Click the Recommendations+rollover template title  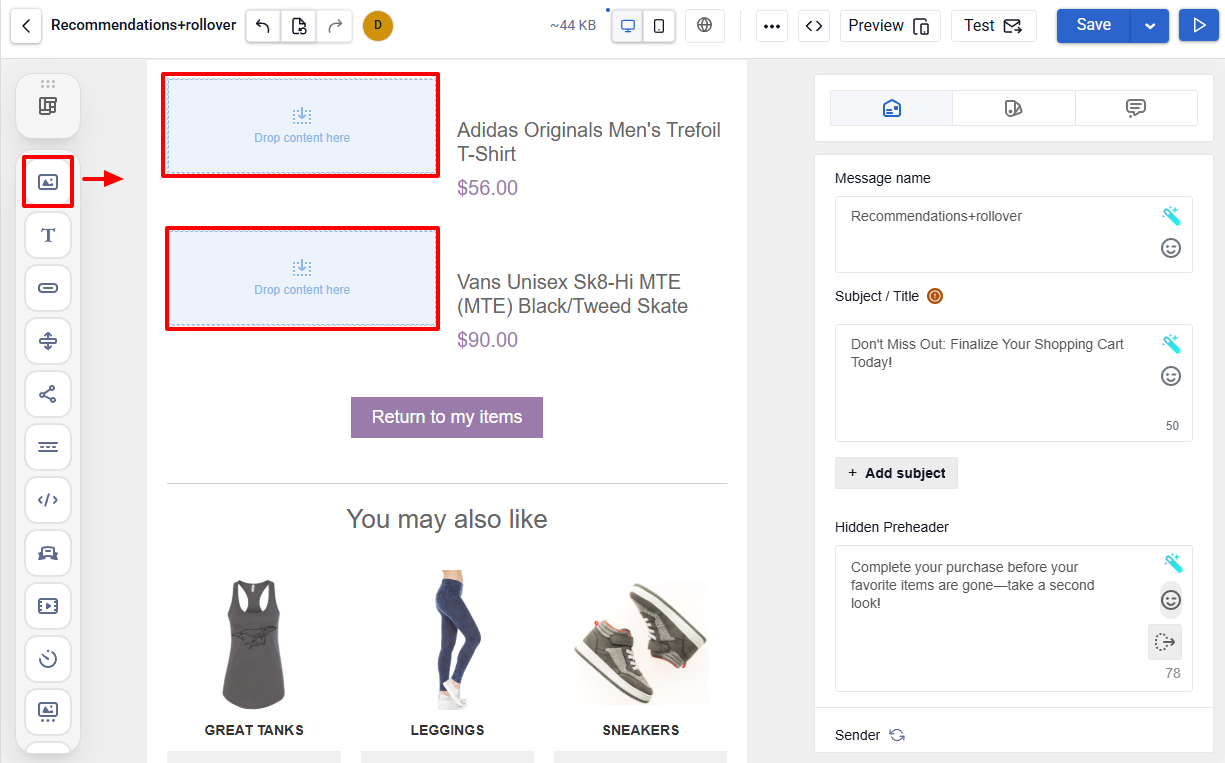pyautogui.click(x=144, y=25)
